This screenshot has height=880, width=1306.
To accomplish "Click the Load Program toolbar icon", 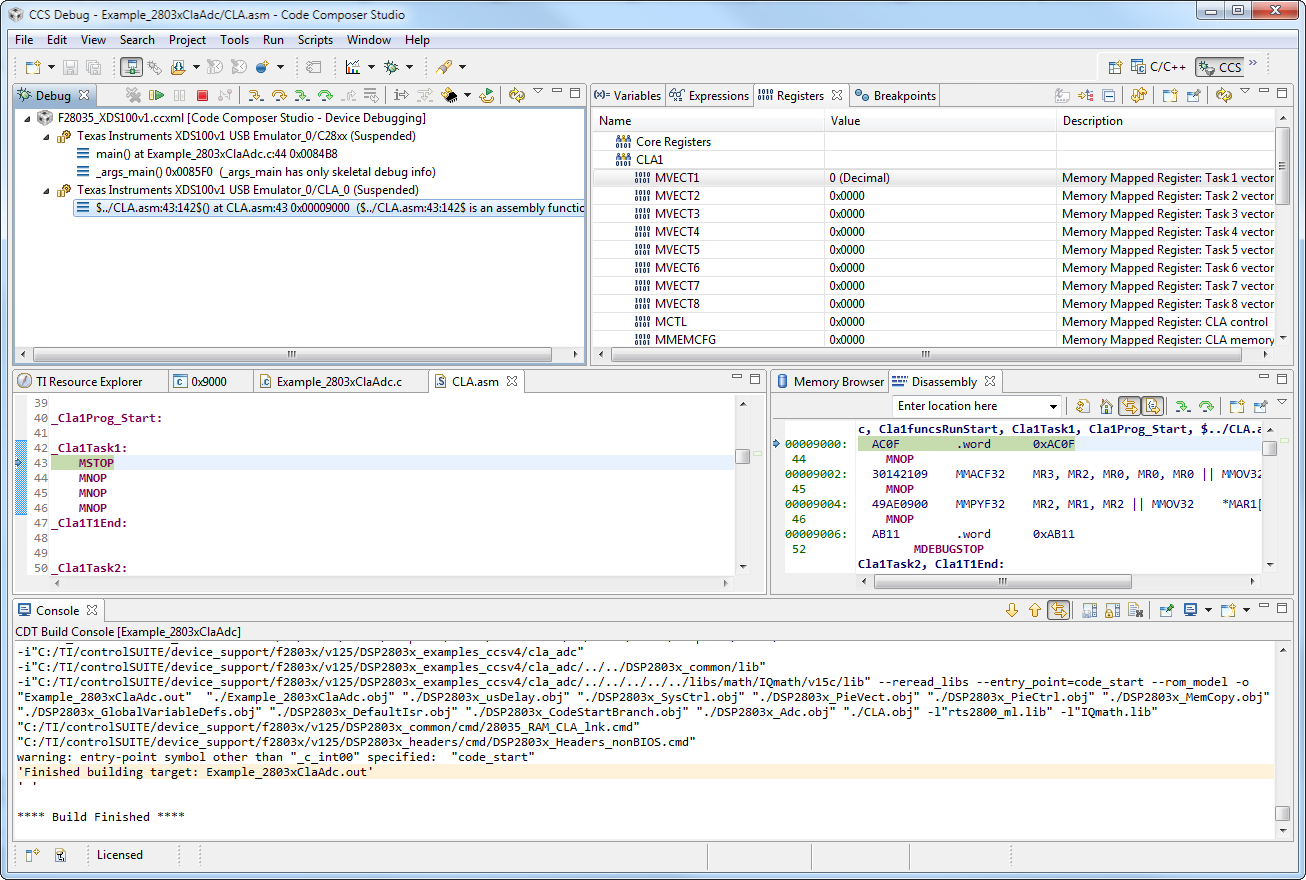I will pos(179,67).
